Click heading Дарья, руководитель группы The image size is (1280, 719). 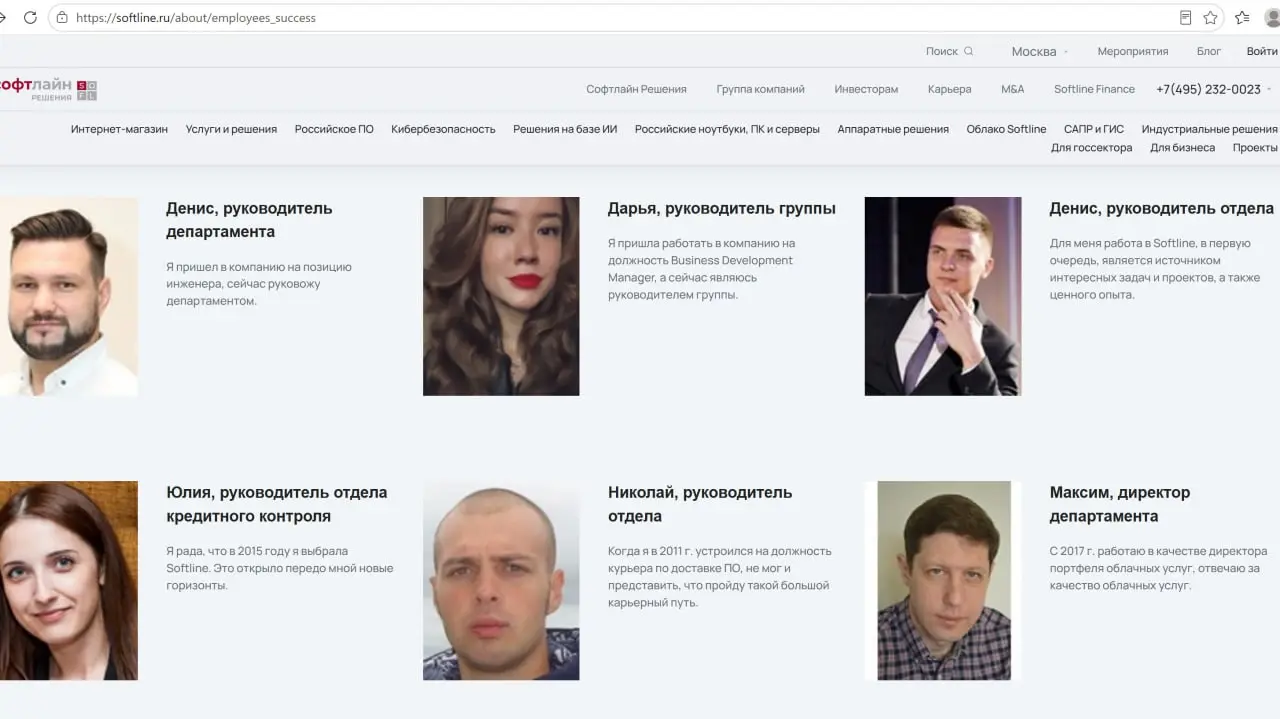click(x=721, y=208)
